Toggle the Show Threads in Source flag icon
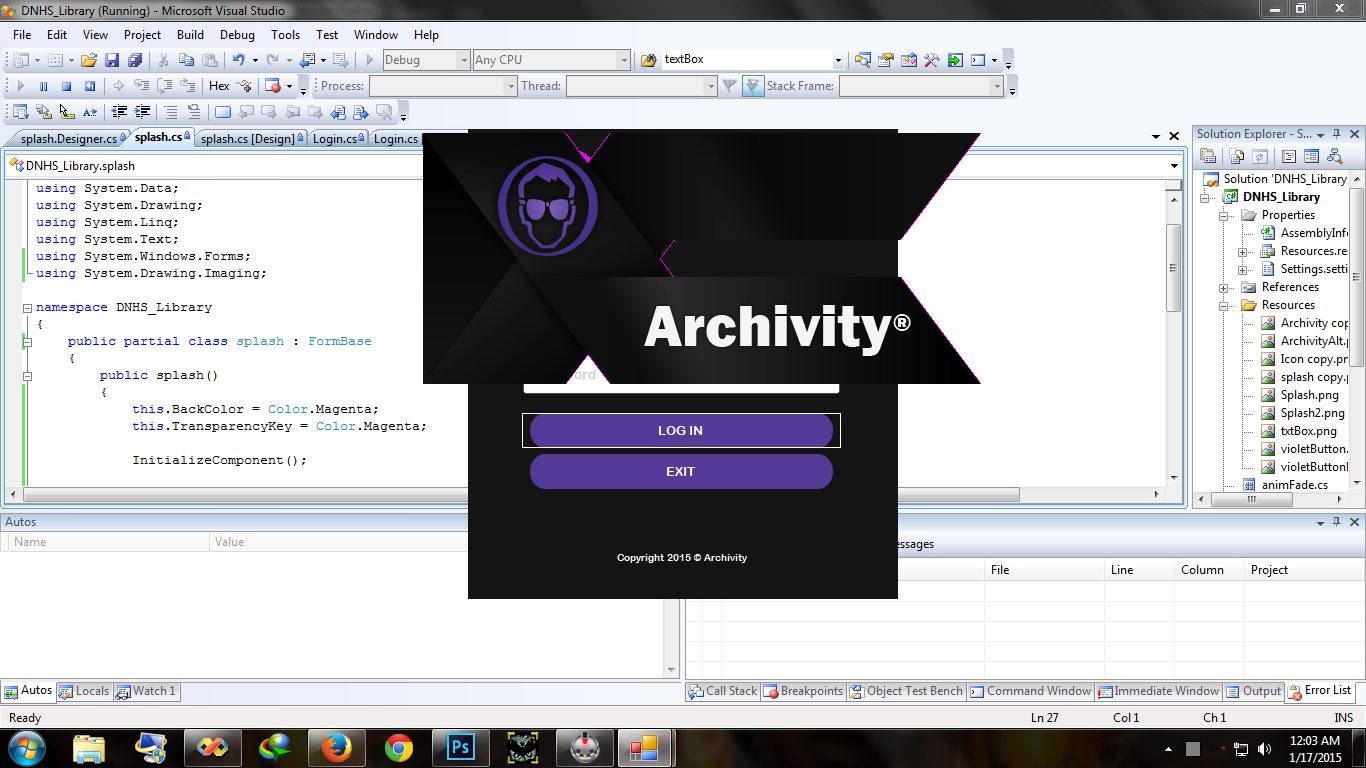 (x=753, y=86)
